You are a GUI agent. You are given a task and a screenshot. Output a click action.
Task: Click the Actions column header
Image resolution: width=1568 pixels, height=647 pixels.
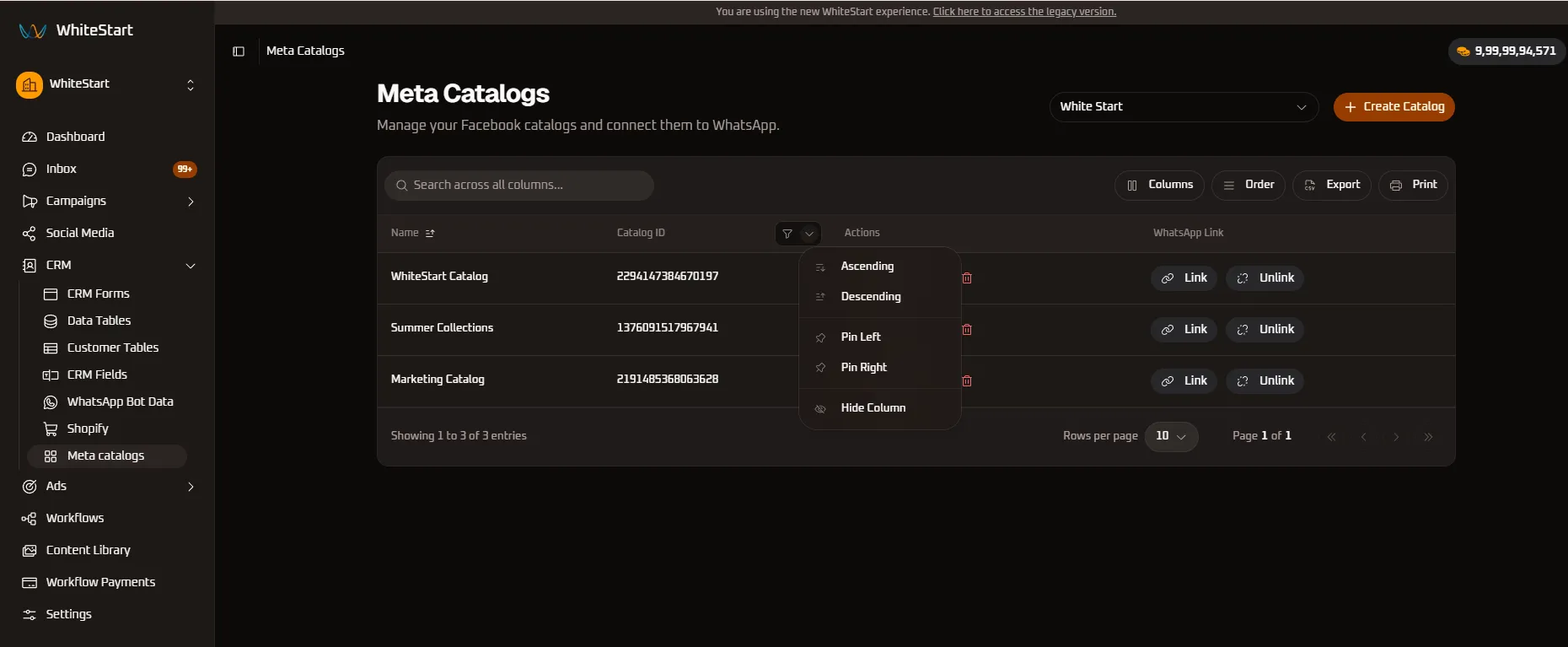[862, 233]
